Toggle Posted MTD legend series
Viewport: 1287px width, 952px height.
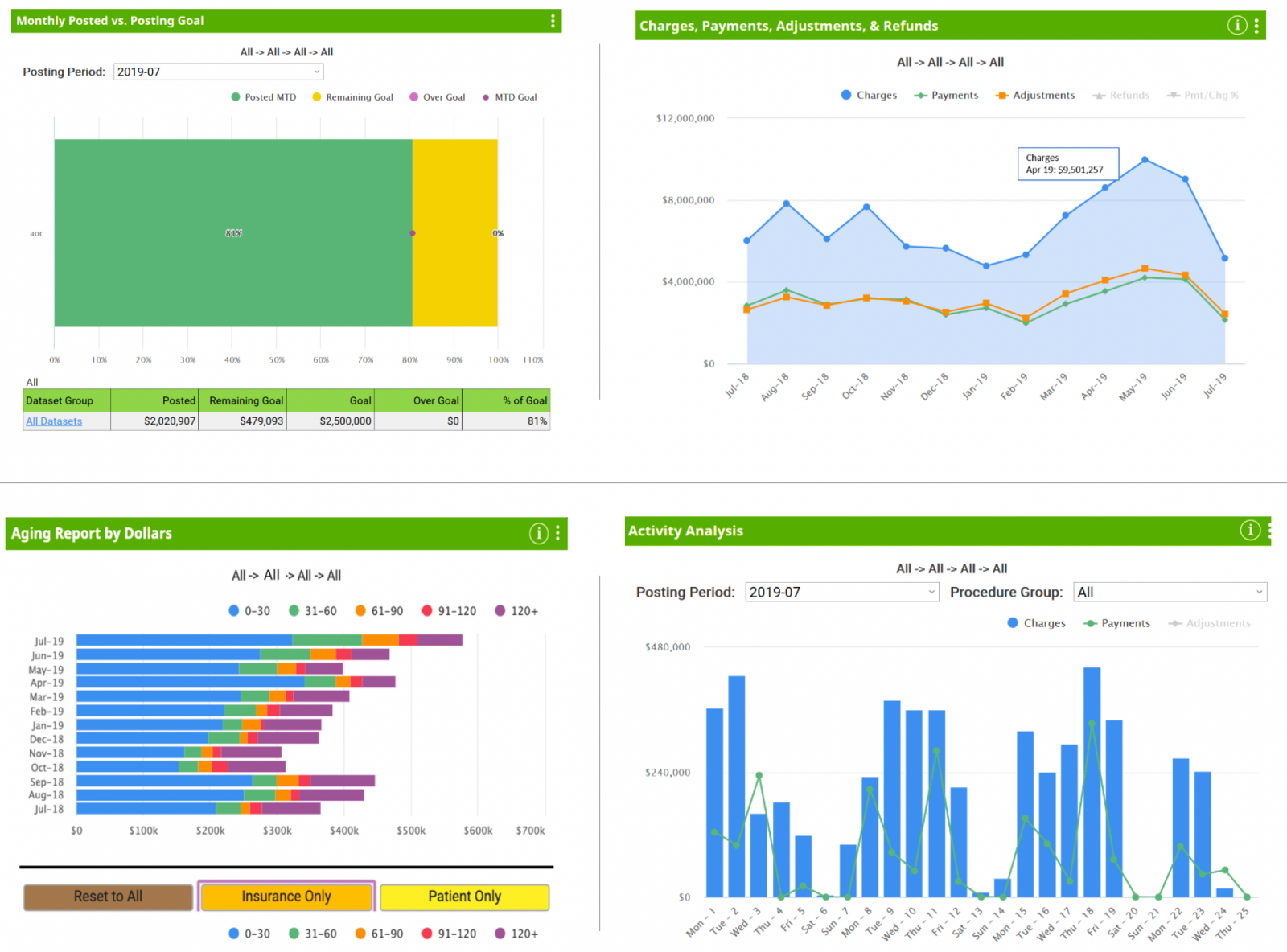click(x=264, y=97)
